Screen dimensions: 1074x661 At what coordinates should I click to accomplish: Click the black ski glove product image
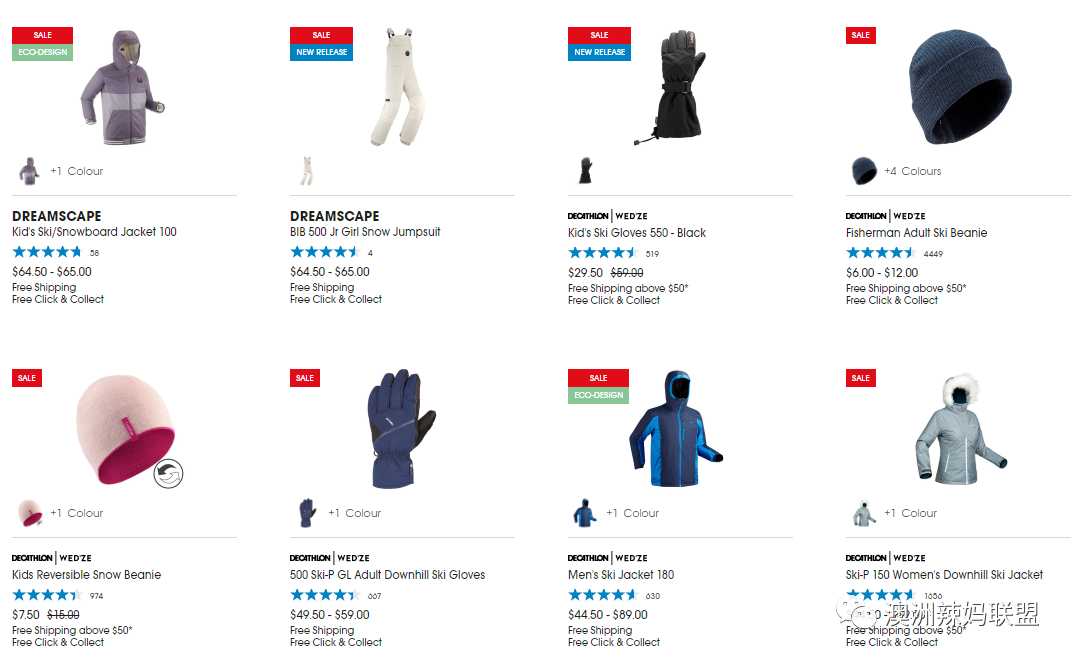point(671,87)
